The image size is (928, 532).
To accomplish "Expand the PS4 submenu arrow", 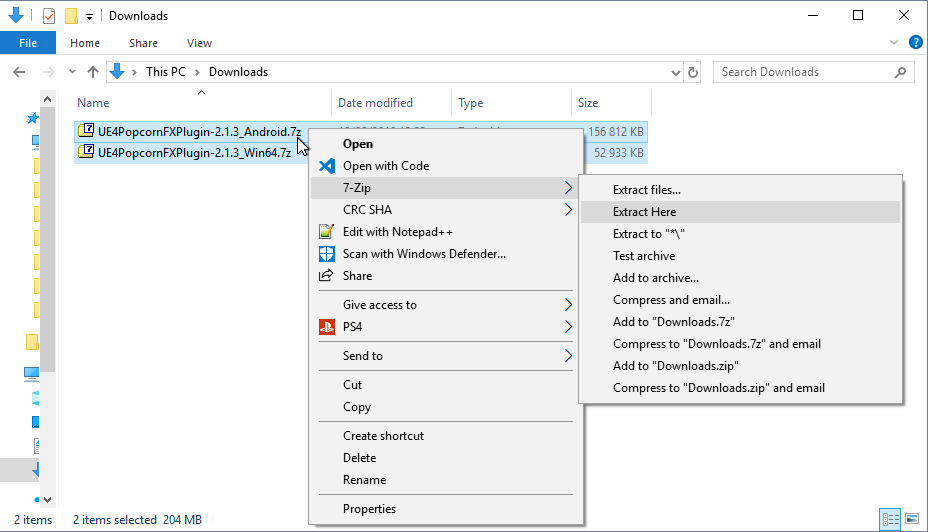I will pyautogui.click(x=568, y=327).
